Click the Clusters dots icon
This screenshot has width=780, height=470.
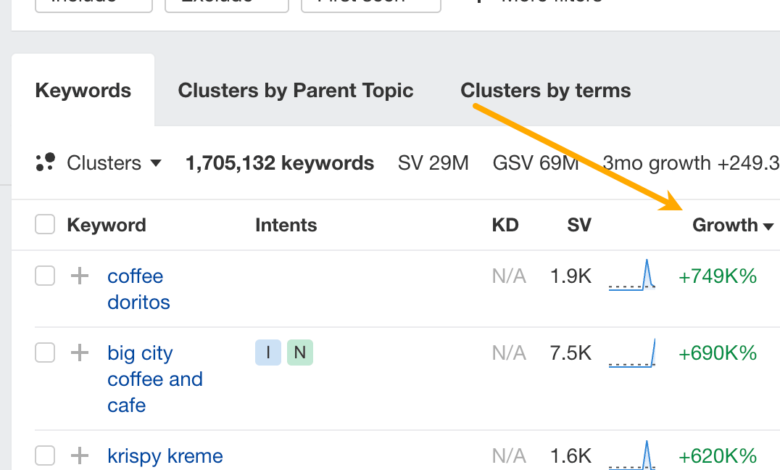tap(45, 163)
